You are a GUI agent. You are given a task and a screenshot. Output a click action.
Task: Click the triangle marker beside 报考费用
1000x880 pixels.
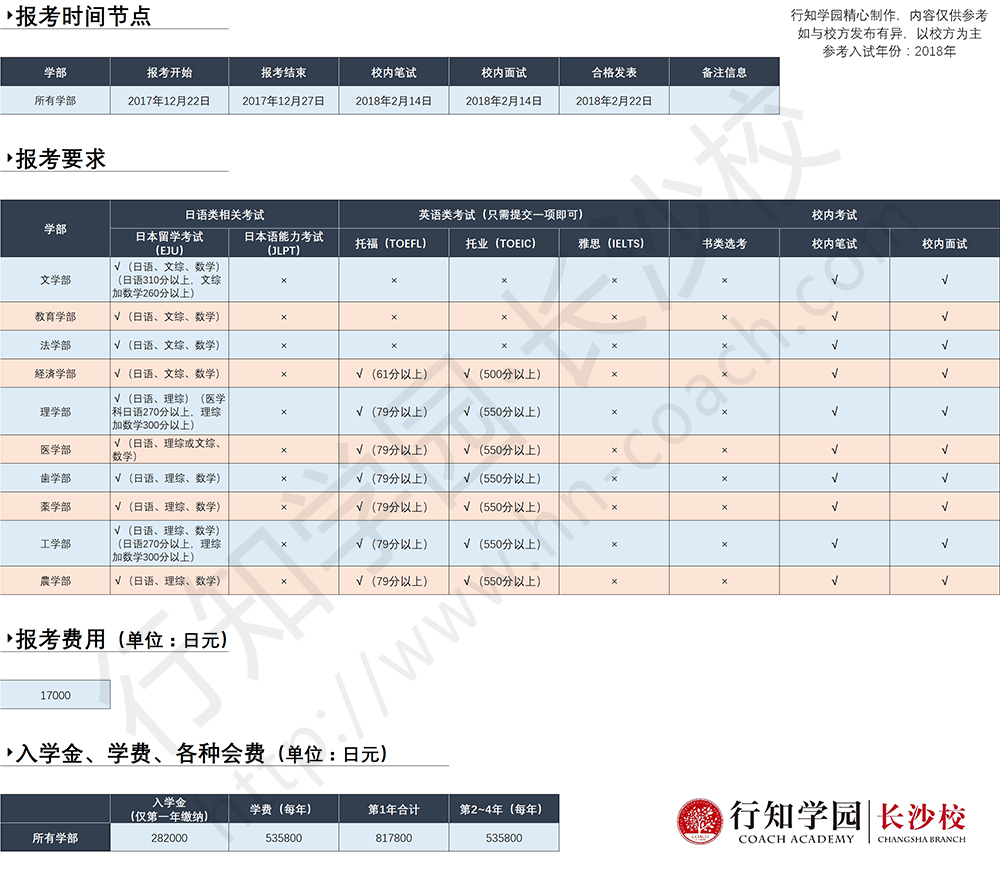9,639
